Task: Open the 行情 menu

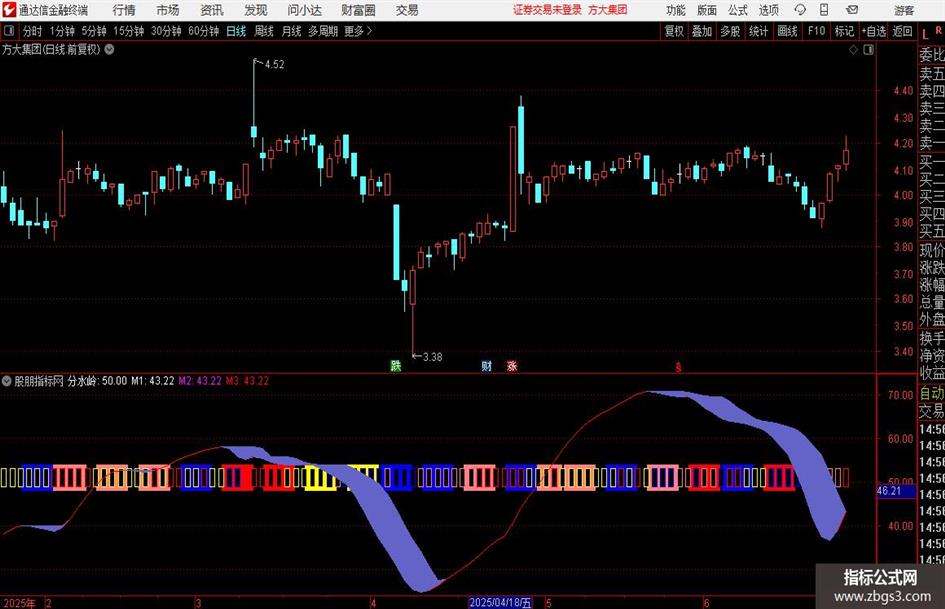Action: (124, 10)
